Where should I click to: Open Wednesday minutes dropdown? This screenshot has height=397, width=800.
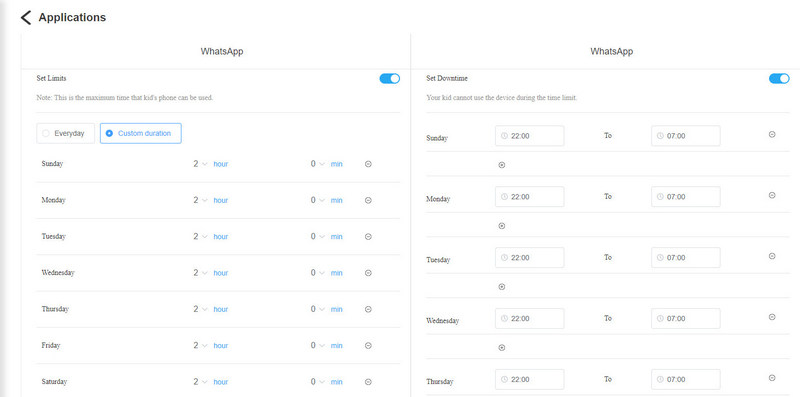tap(317, 273)
